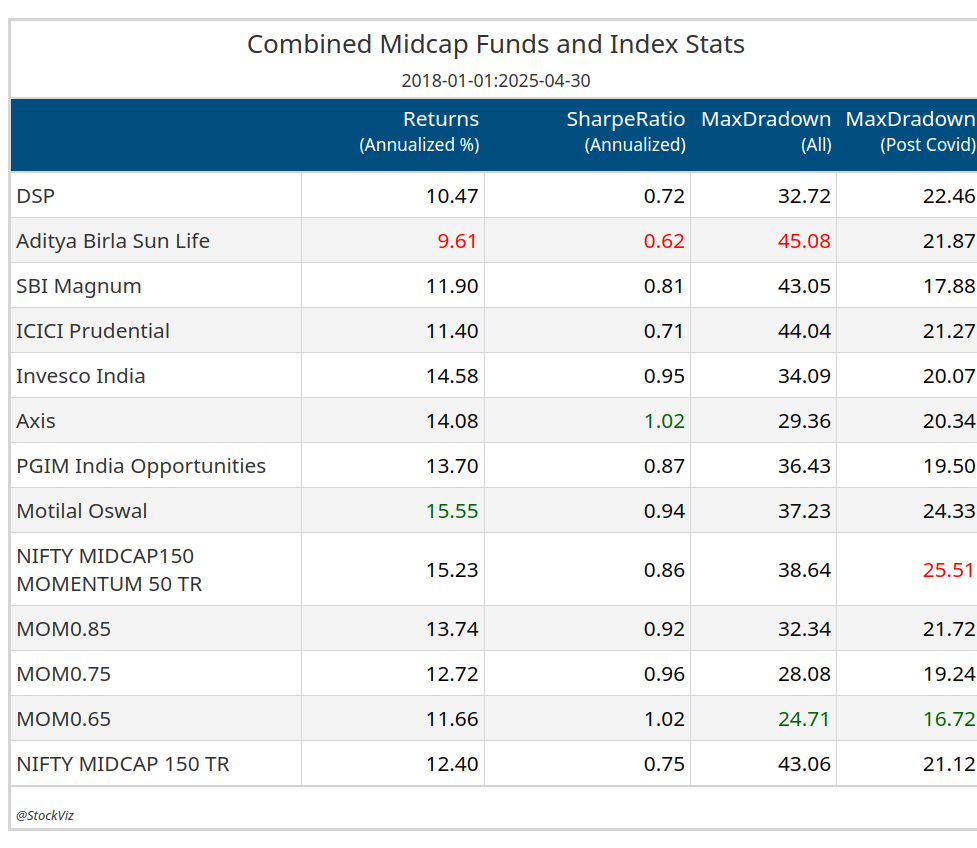977x848 pixels.
Task: Click the title Combined Midcap Funds and Index Stats
Action: tap(496, 44)
